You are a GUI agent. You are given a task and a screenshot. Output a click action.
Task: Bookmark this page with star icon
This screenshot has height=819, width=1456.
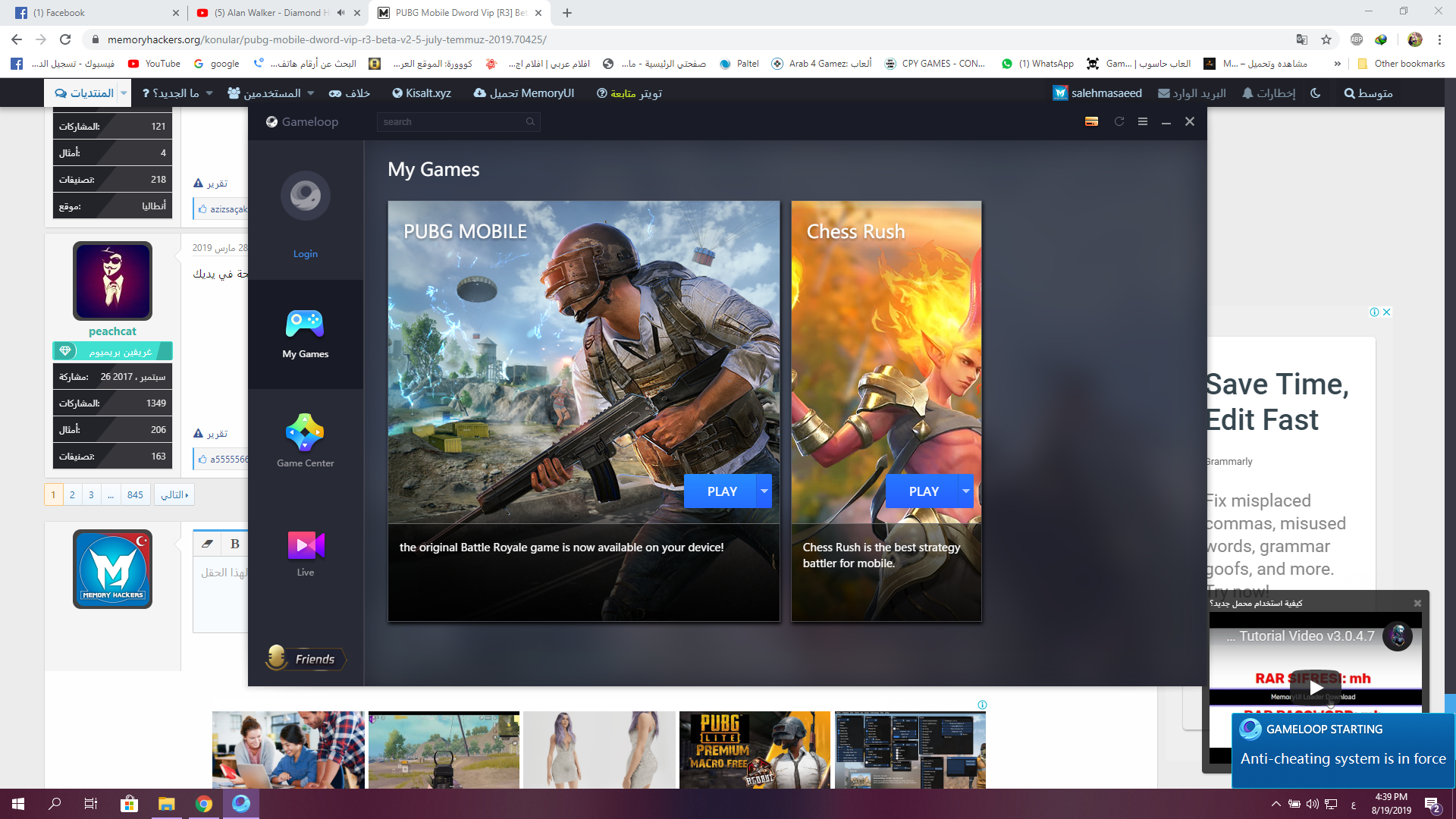pos(1326,39)
